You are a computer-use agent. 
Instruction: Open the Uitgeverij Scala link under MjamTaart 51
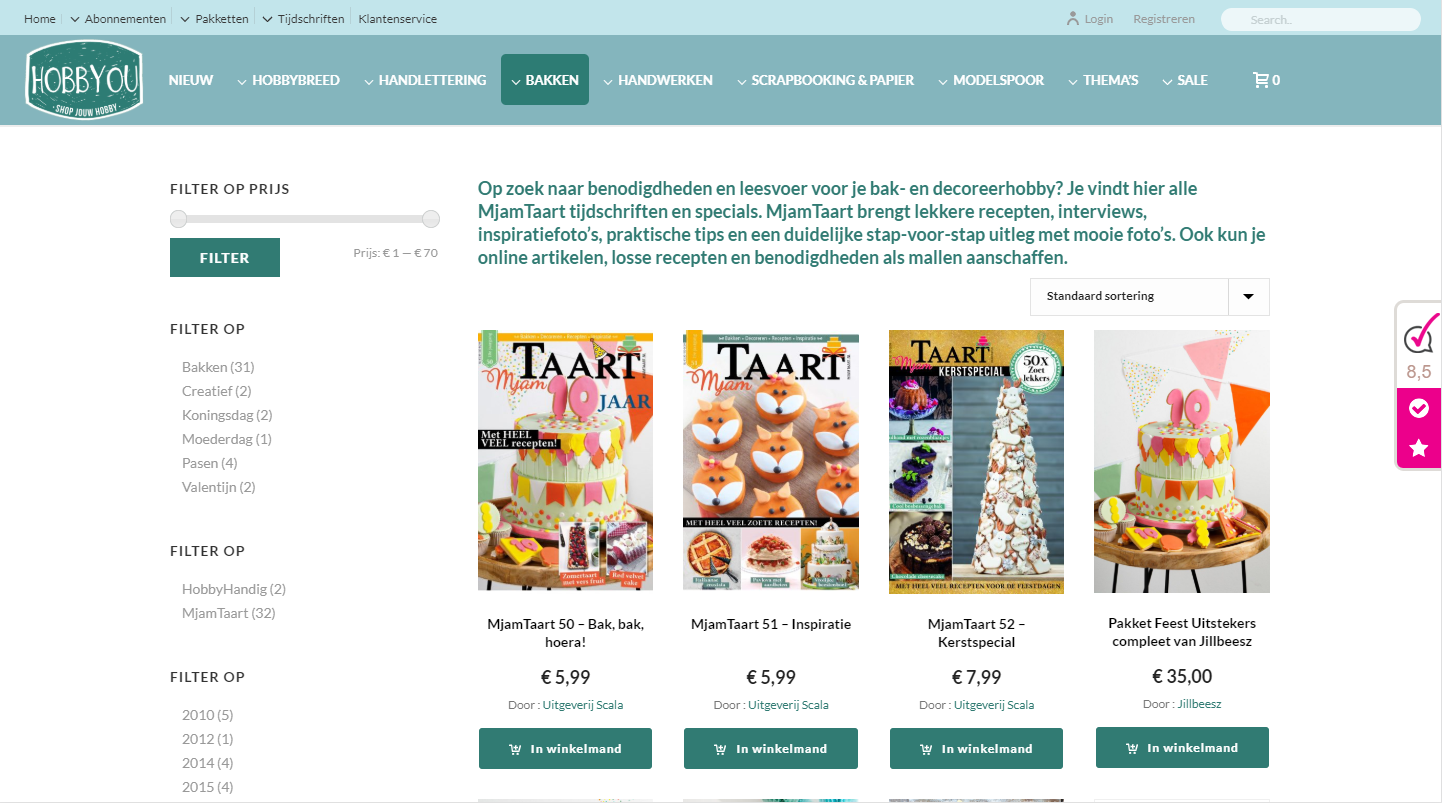click(x=788, y=705)
